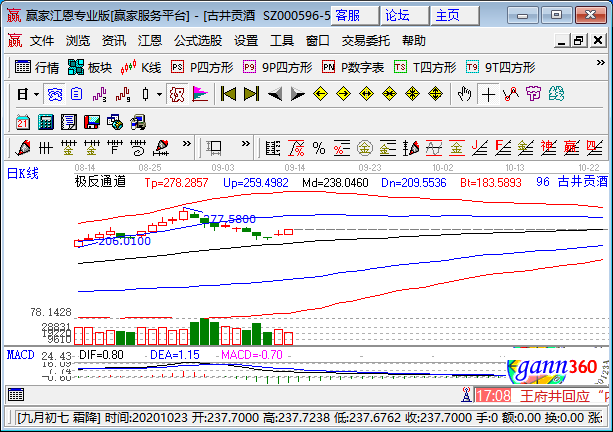Viewport: 613px width, 432px height.
Task: Select the 神 fan lines tool
Action: coord(548,148)
